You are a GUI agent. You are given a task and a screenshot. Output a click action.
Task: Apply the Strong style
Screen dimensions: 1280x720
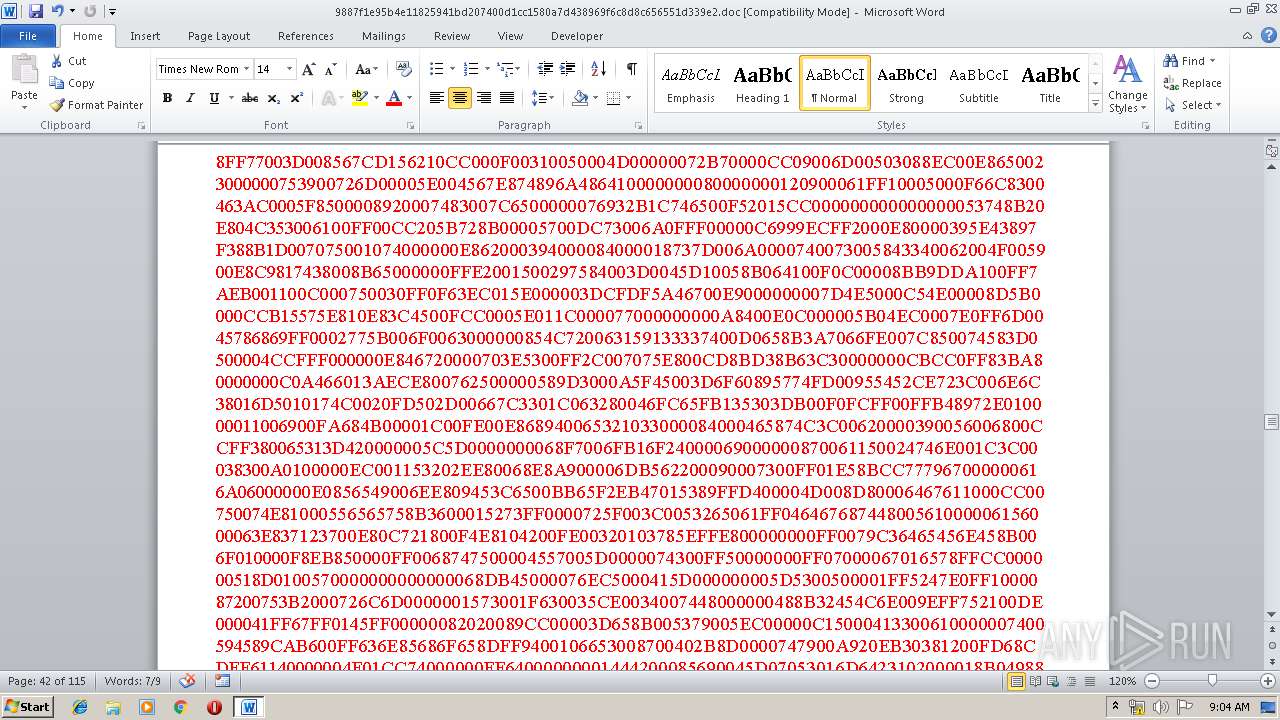[x=907, y=83]
